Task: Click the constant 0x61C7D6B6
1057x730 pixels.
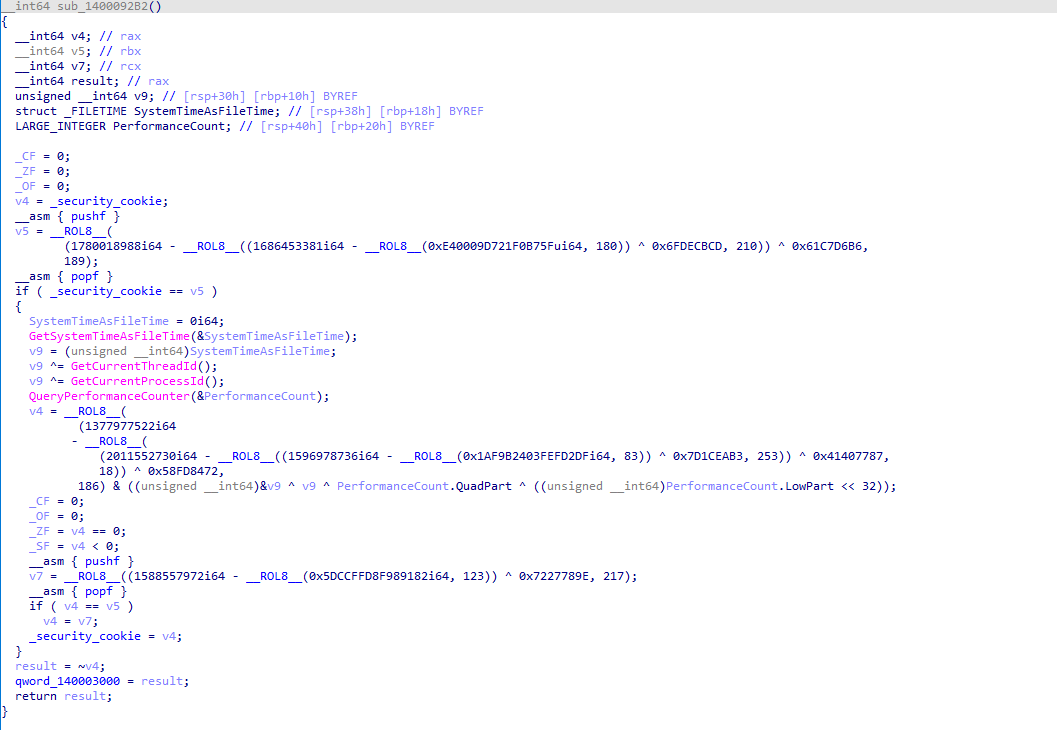Action: (826, 246)
